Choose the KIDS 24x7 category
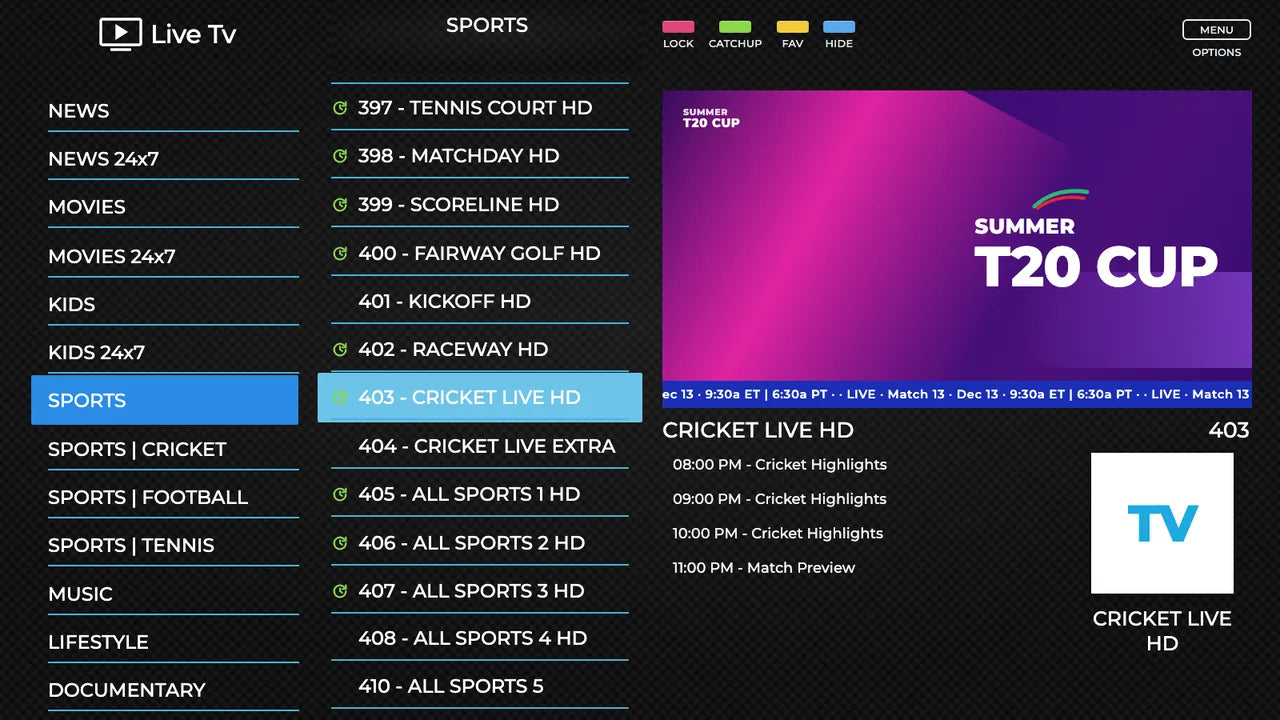 [173, 352]
